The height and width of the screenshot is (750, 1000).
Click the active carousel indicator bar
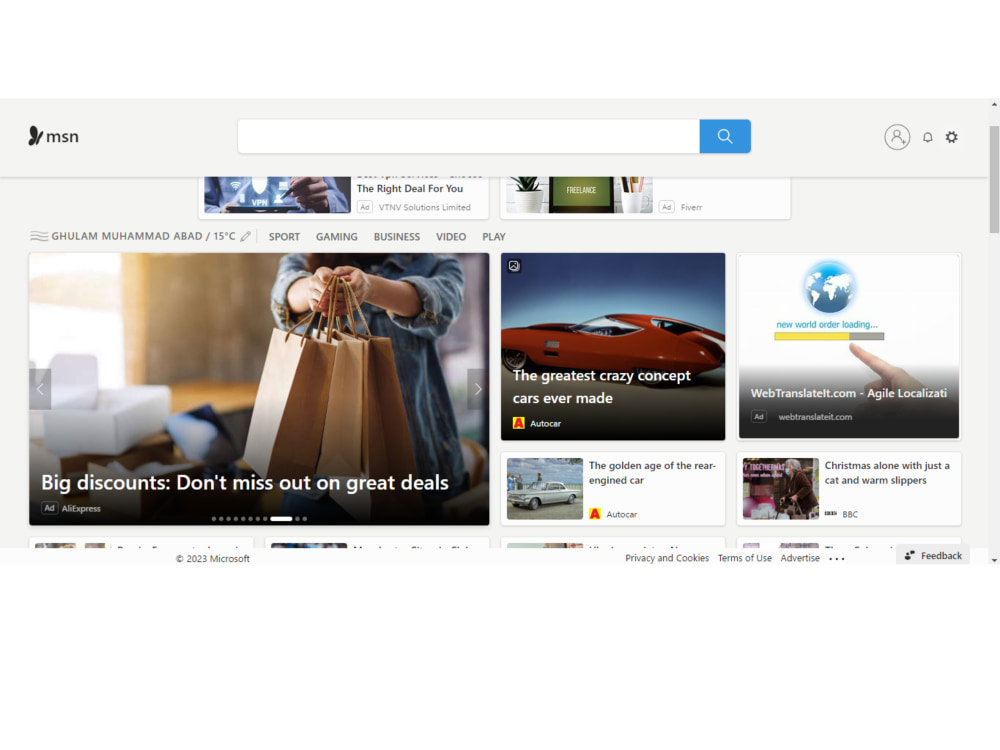pos(281,519)
